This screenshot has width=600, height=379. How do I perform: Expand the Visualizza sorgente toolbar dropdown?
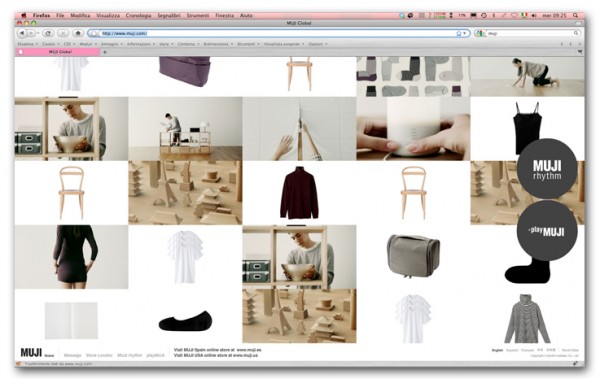click(284, 44)
